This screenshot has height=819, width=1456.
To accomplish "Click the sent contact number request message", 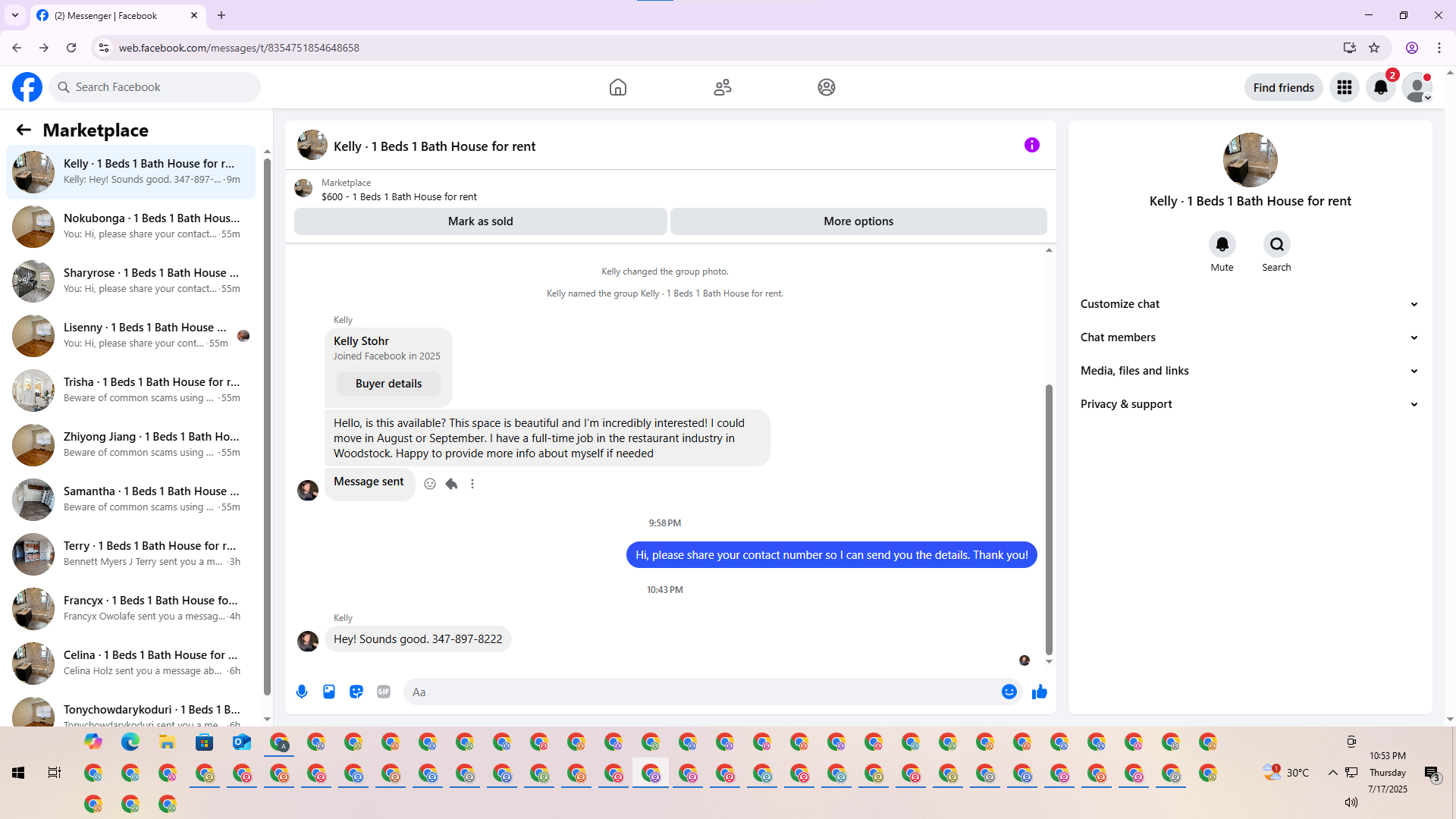I will 831,555.
